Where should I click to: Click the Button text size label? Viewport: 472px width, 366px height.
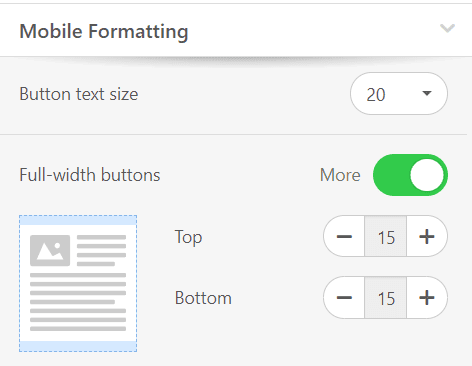[79, 94]
